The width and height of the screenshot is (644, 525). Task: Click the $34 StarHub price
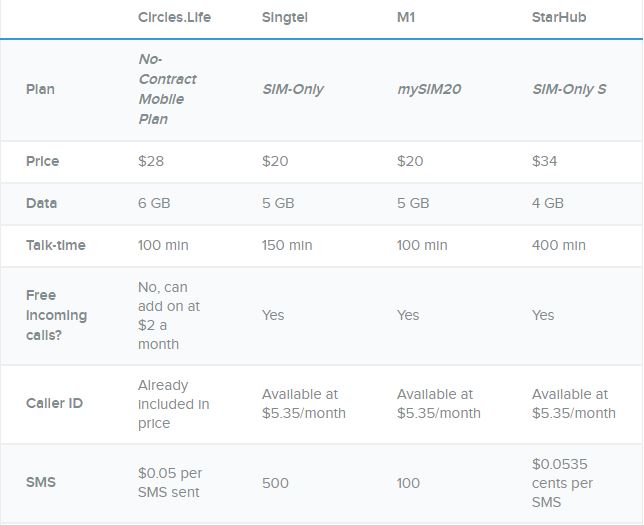[x=545, y=161]
